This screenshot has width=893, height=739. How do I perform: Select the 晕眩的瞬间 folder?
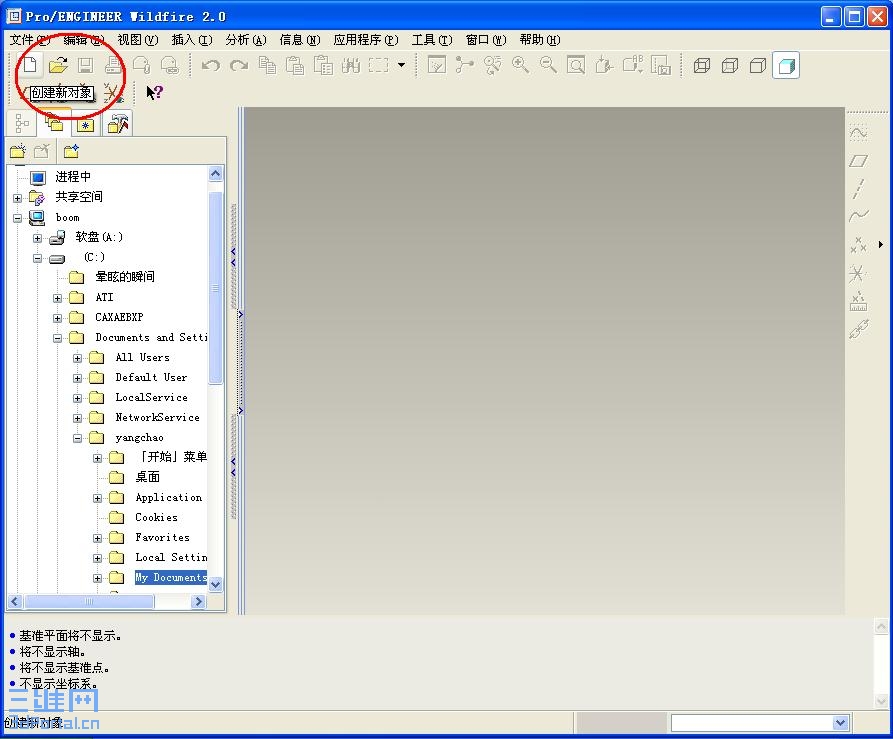coord(125,277)
